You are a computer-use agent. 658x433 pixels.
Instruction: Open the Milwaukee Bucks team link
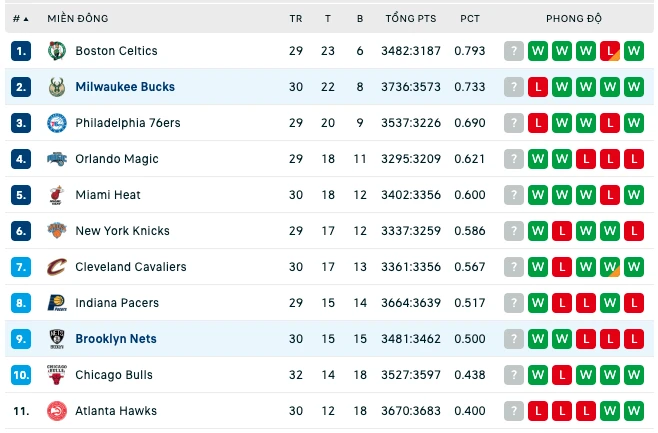point(125,87)
